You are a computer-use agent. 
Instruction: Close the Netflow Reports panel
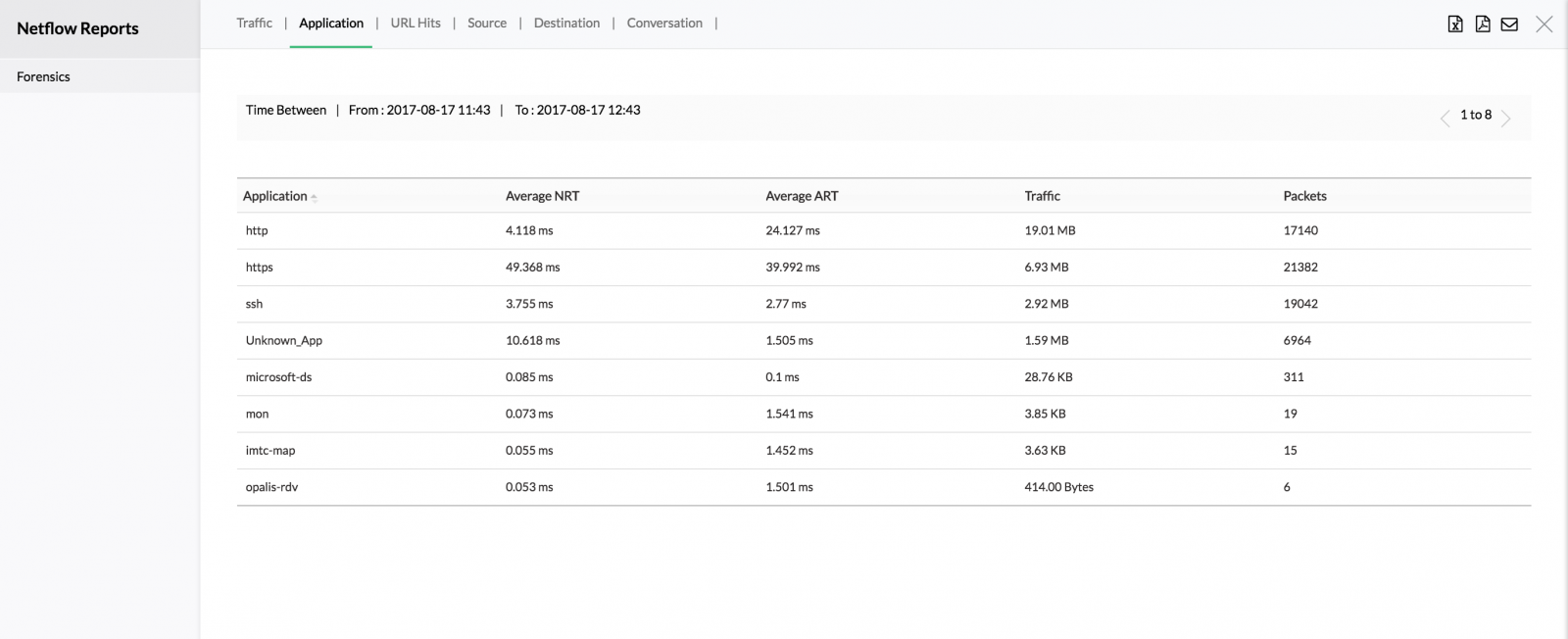[1544, 25]
